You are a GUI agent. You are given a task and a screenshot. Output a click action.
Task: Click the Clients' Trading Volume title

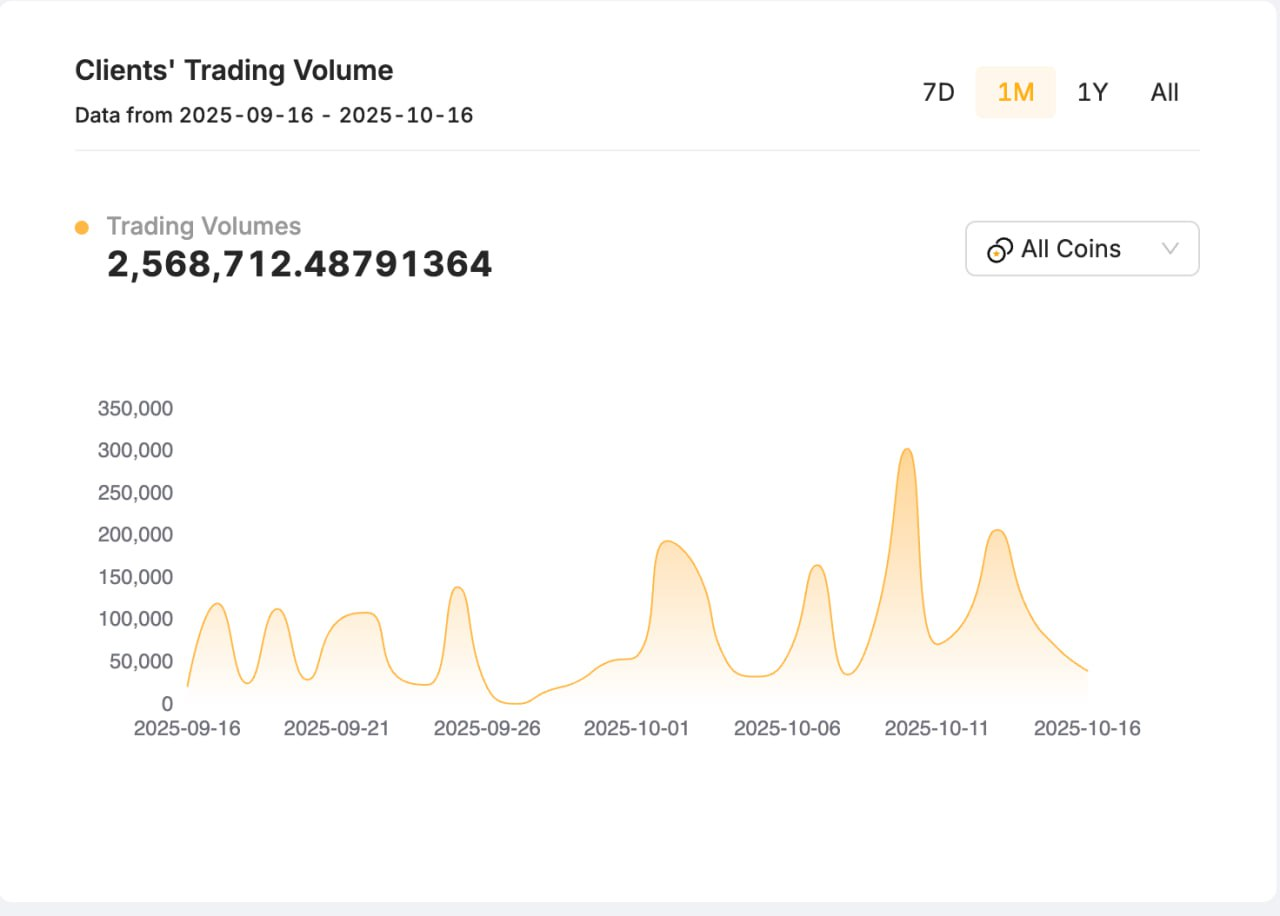coord(233,70)
